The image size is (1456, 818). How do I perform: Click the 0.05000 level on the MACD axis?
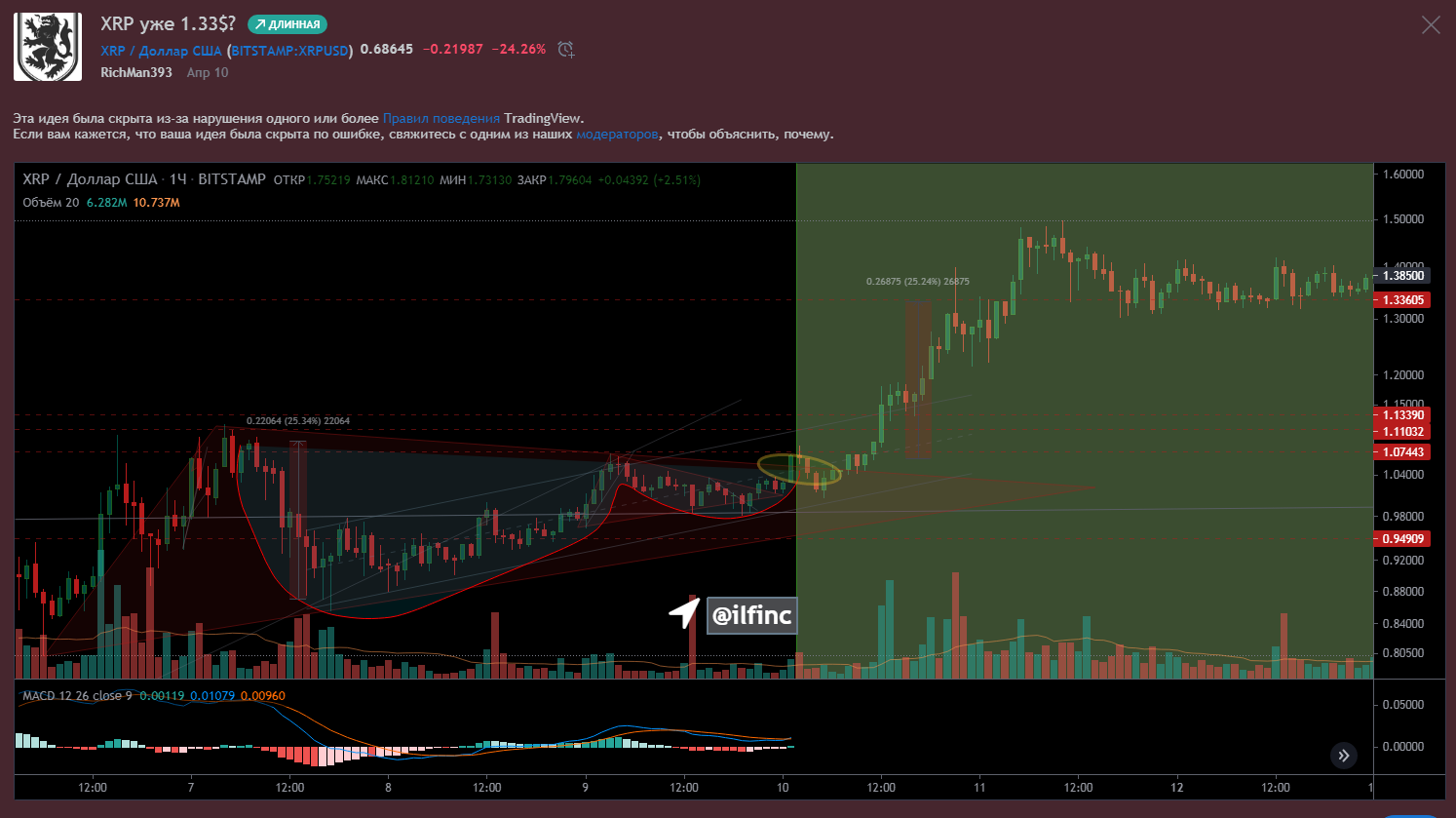(1403, 705)
